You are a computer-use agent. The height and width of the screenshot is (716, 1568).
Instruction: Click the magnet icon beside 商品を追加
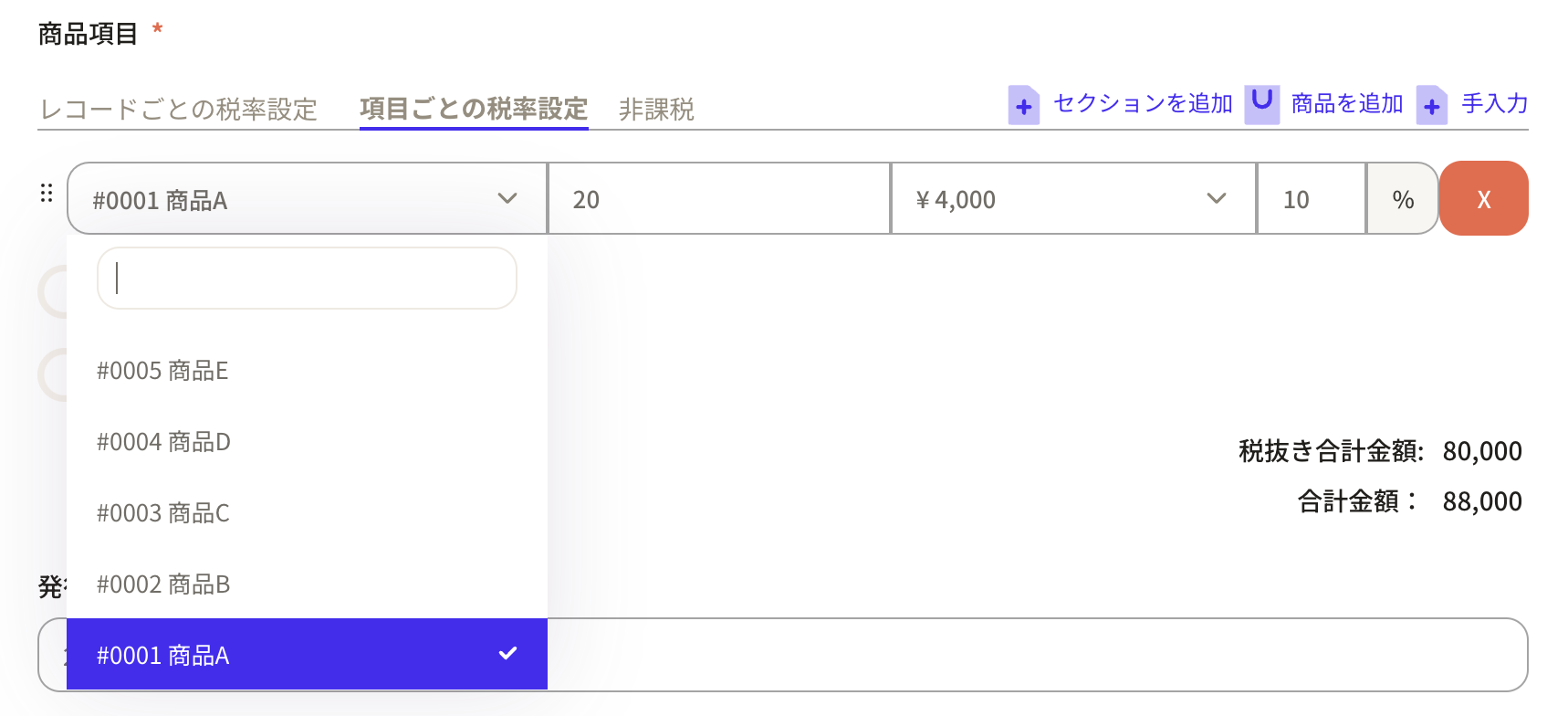1261,103
